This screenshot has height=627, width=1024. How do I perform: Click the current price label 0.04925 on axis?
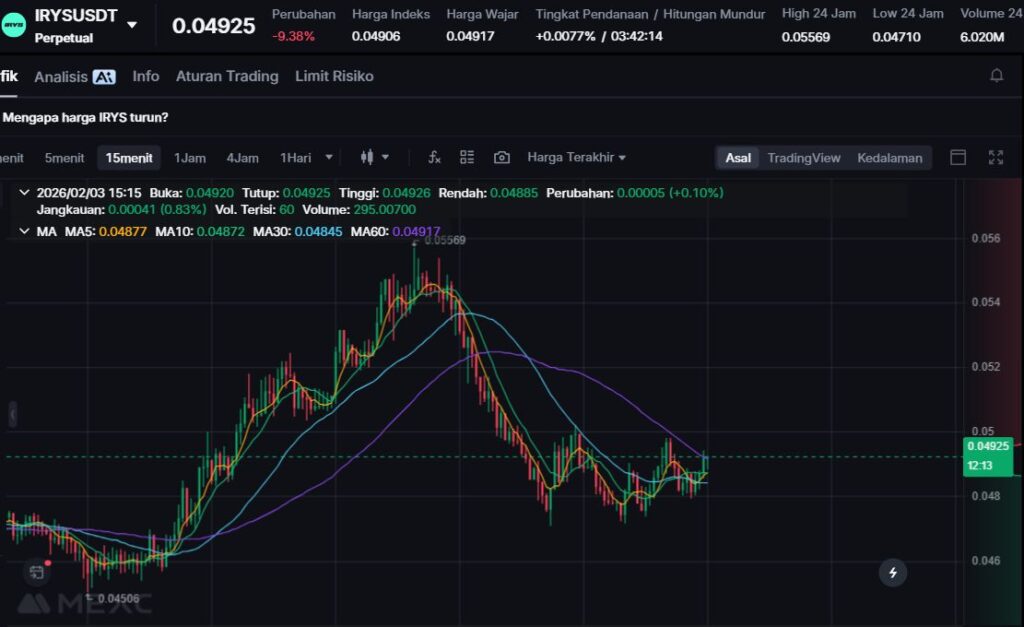pyautogui.click(x=988, y=446)
